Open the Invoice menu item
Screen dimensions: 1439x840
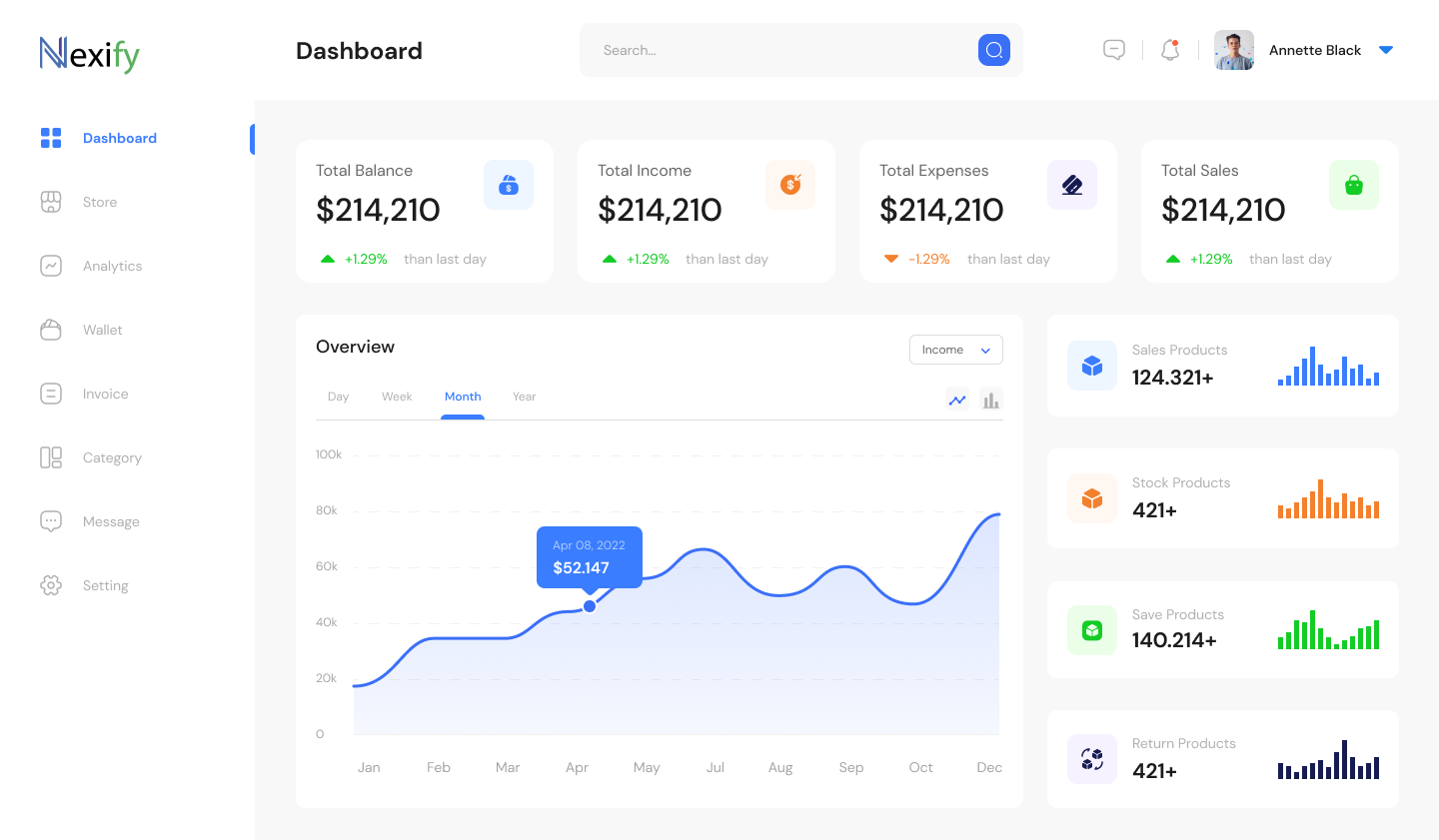click(x=105, y=394)
